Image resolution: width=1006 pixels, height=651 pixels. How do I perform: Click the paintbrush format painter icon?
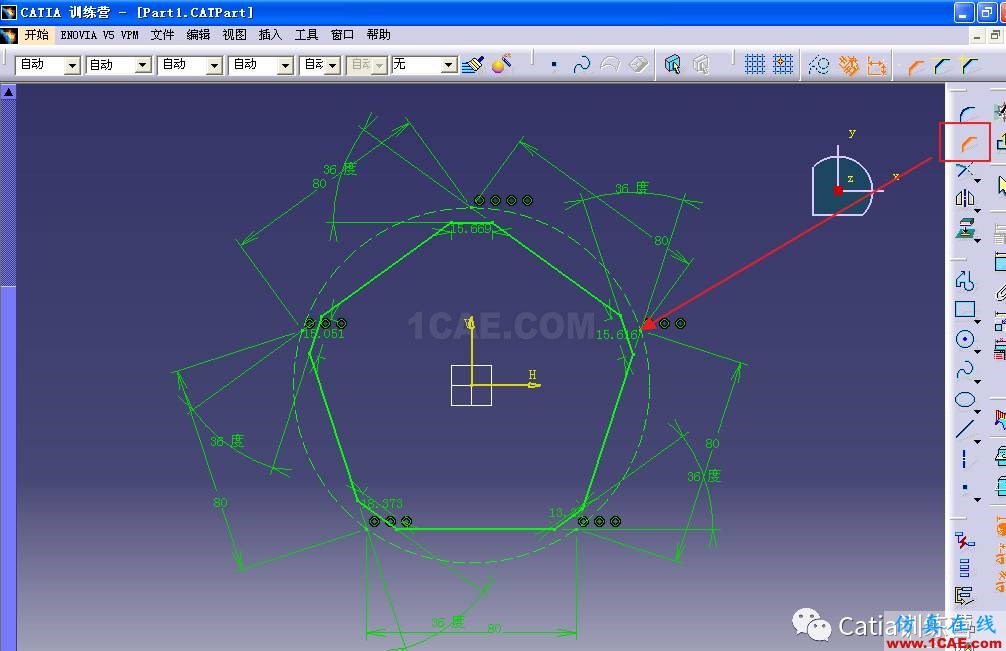tap(473, 65)
